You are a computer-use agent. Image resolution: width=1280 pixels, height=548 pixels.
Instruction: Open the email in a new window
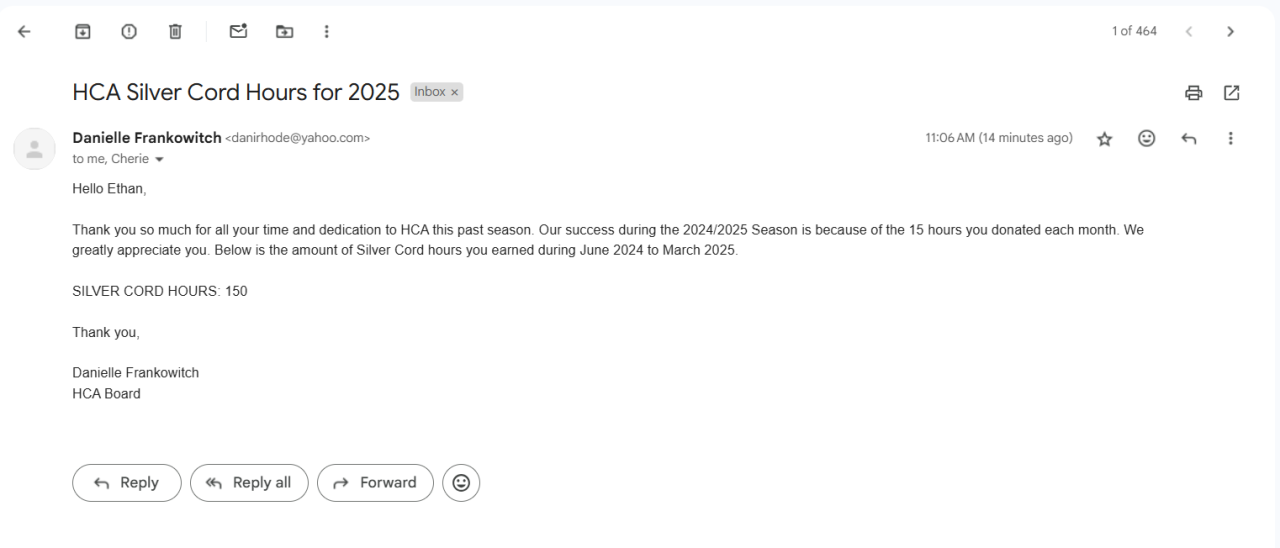click(1232, 93)
